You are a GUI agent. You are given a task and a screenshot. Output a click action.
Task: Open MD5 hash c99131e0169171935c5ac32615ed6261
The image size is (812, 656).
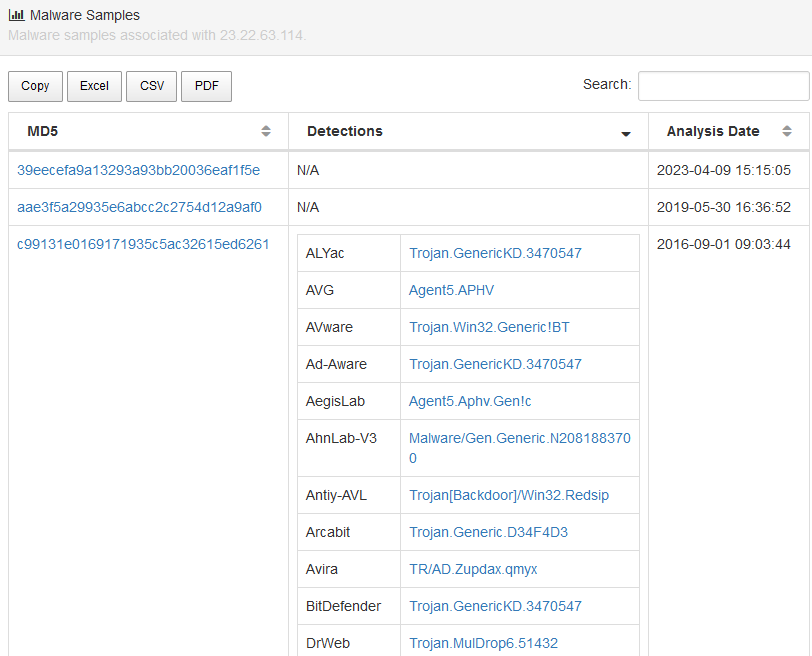coord(143,244)
